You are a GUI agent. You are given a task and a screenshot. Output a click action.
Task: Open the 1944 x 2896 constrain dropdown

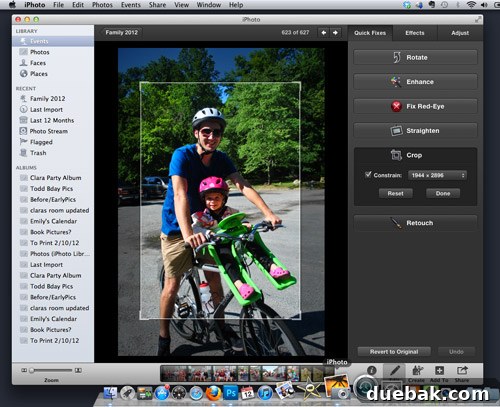[x=437, y=175]
